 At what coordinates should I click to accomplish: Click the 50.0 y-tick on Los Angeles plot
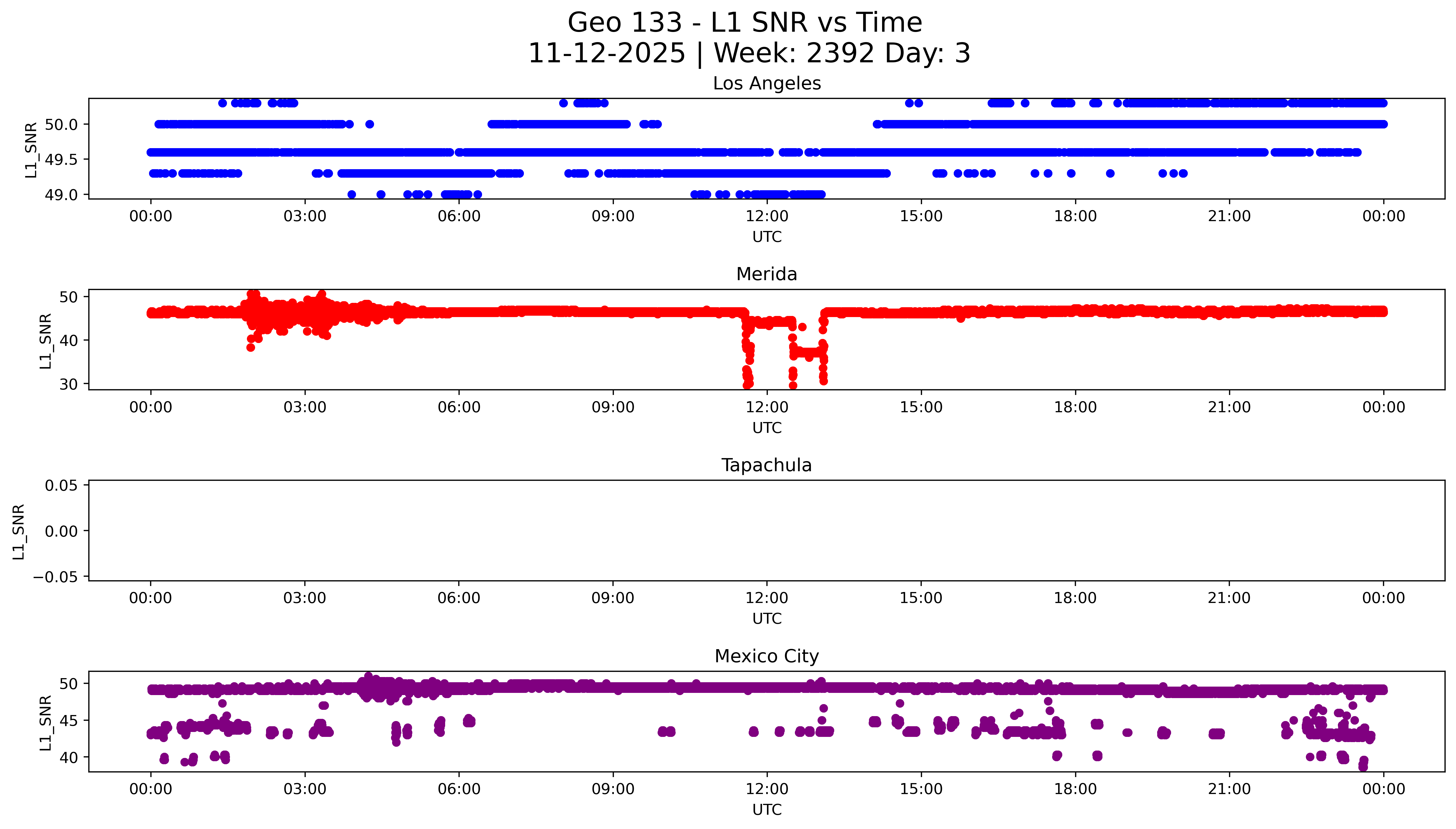click(x=61, y=125)
